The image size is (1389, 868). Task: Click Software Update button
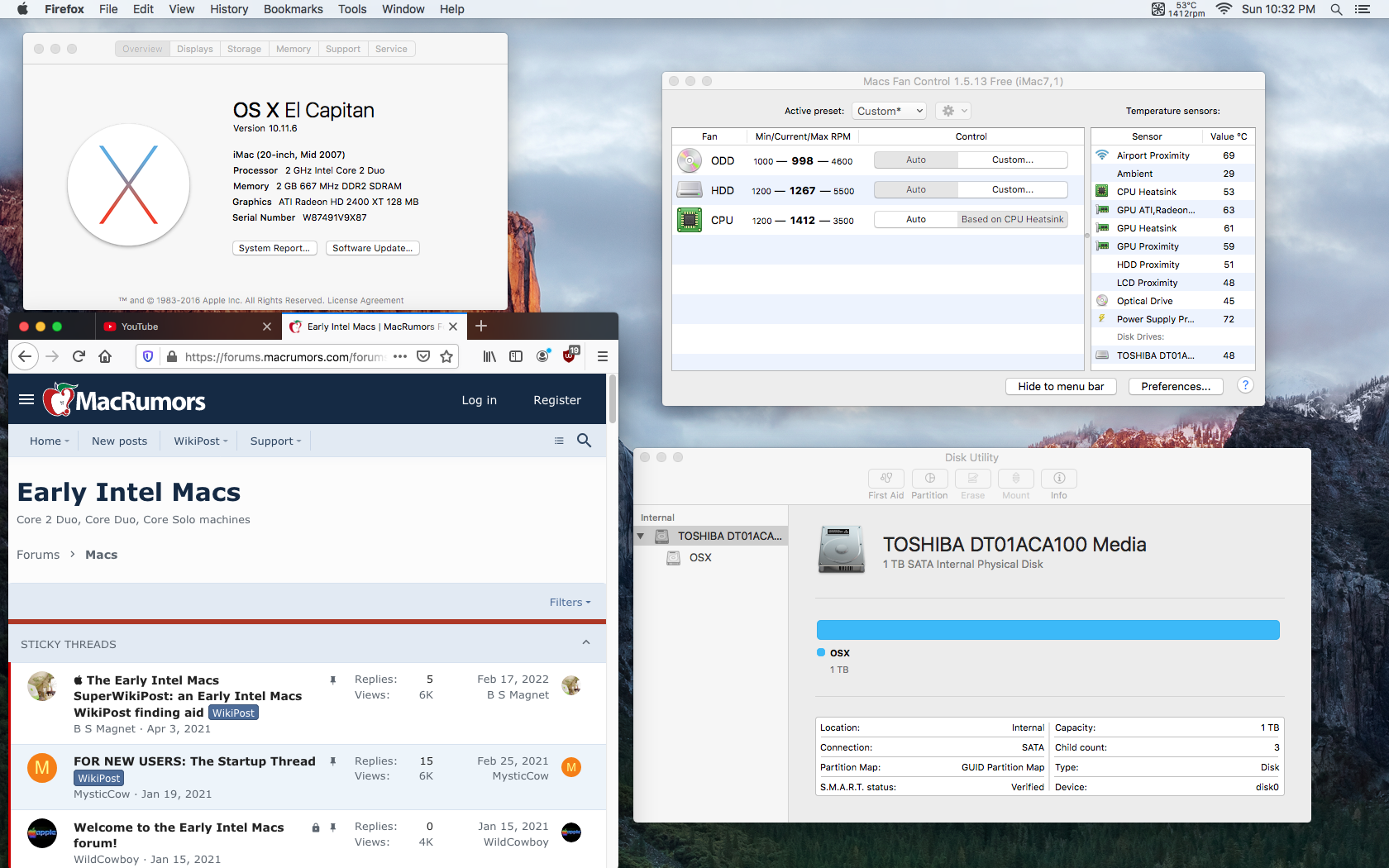(x=373, y=248)
